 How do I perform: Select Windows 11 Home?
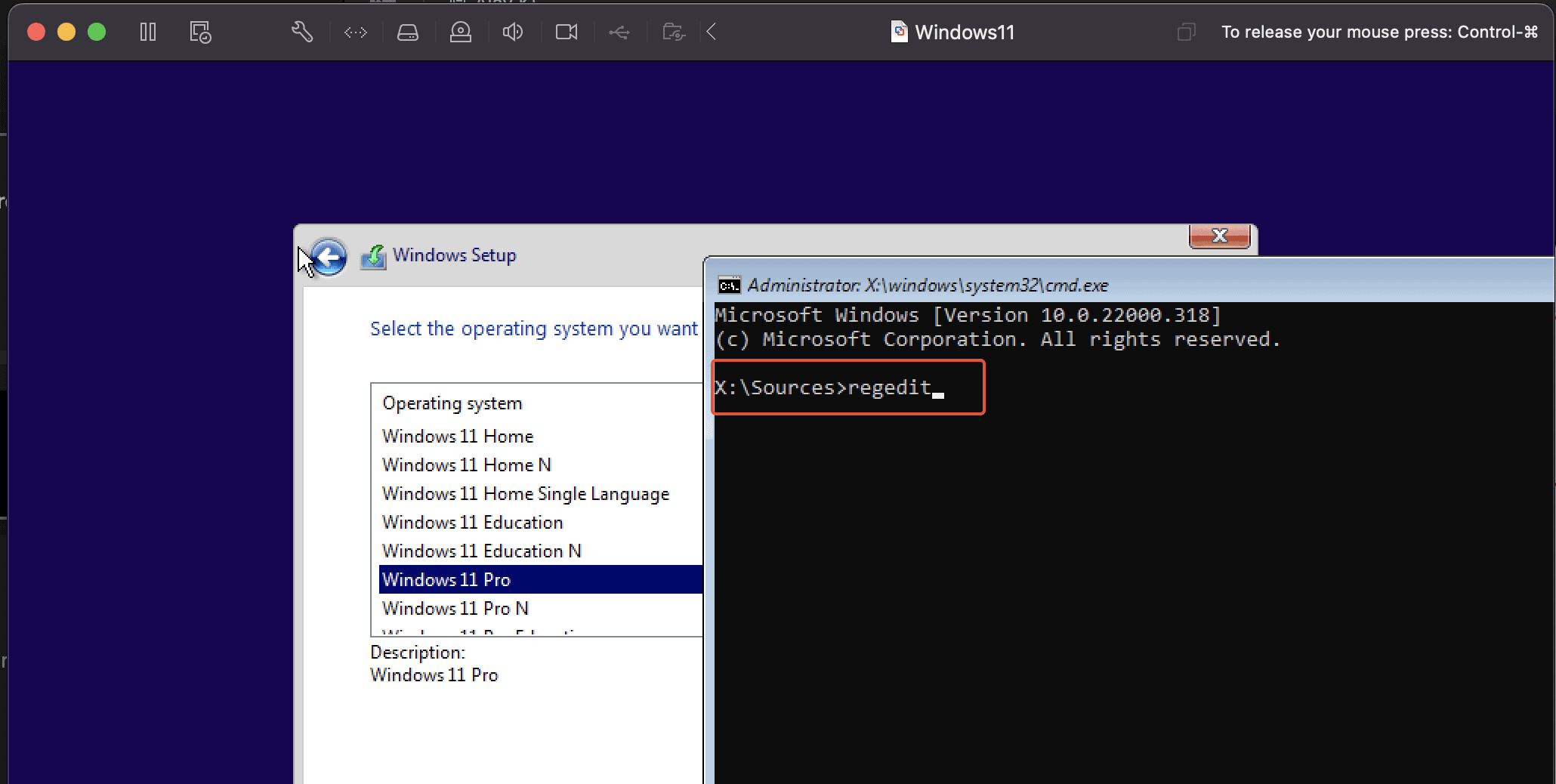click(x=540, y=437)
